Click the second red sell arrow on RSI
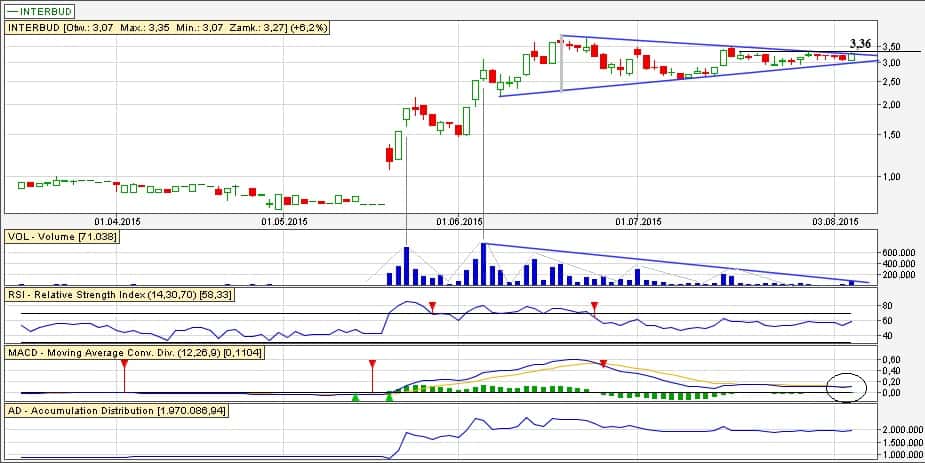The width and height of the screenshot is (925, 463). [594, 306]
